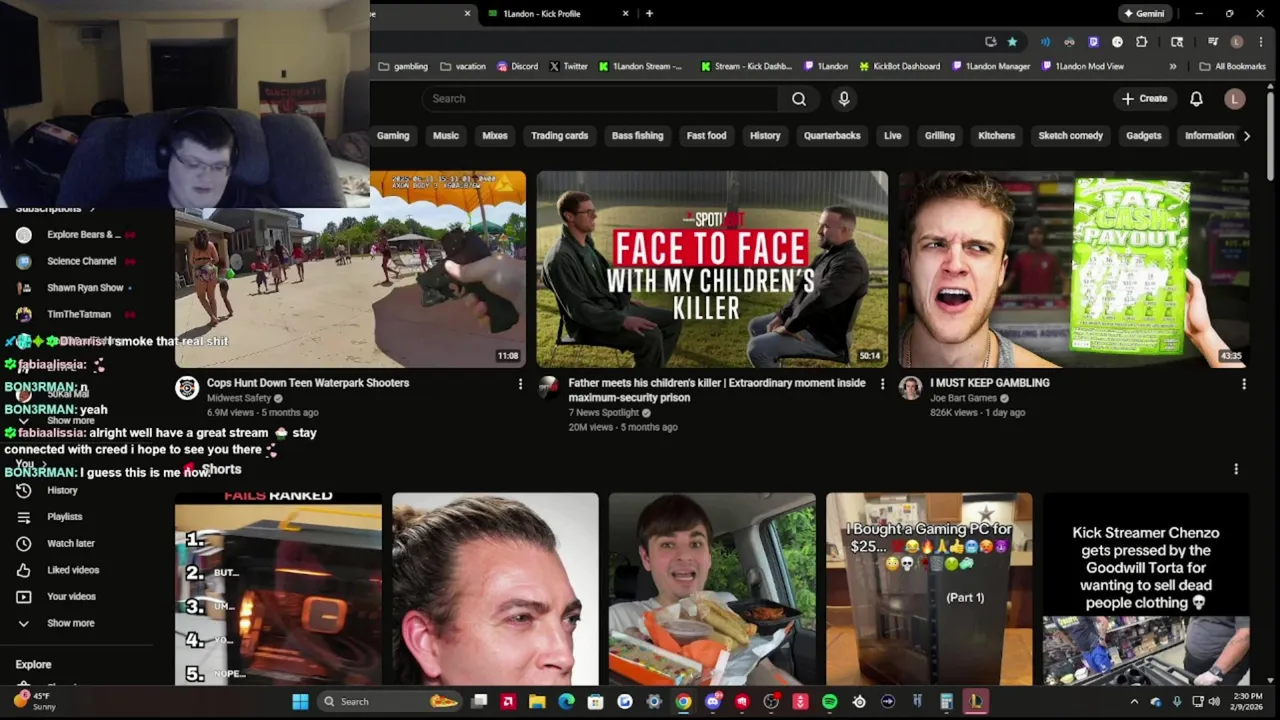Image resolution: width=1280 pixels, height=720 pixels.
Task: Select the Quarterbacks chip
Action: point(832,136)
